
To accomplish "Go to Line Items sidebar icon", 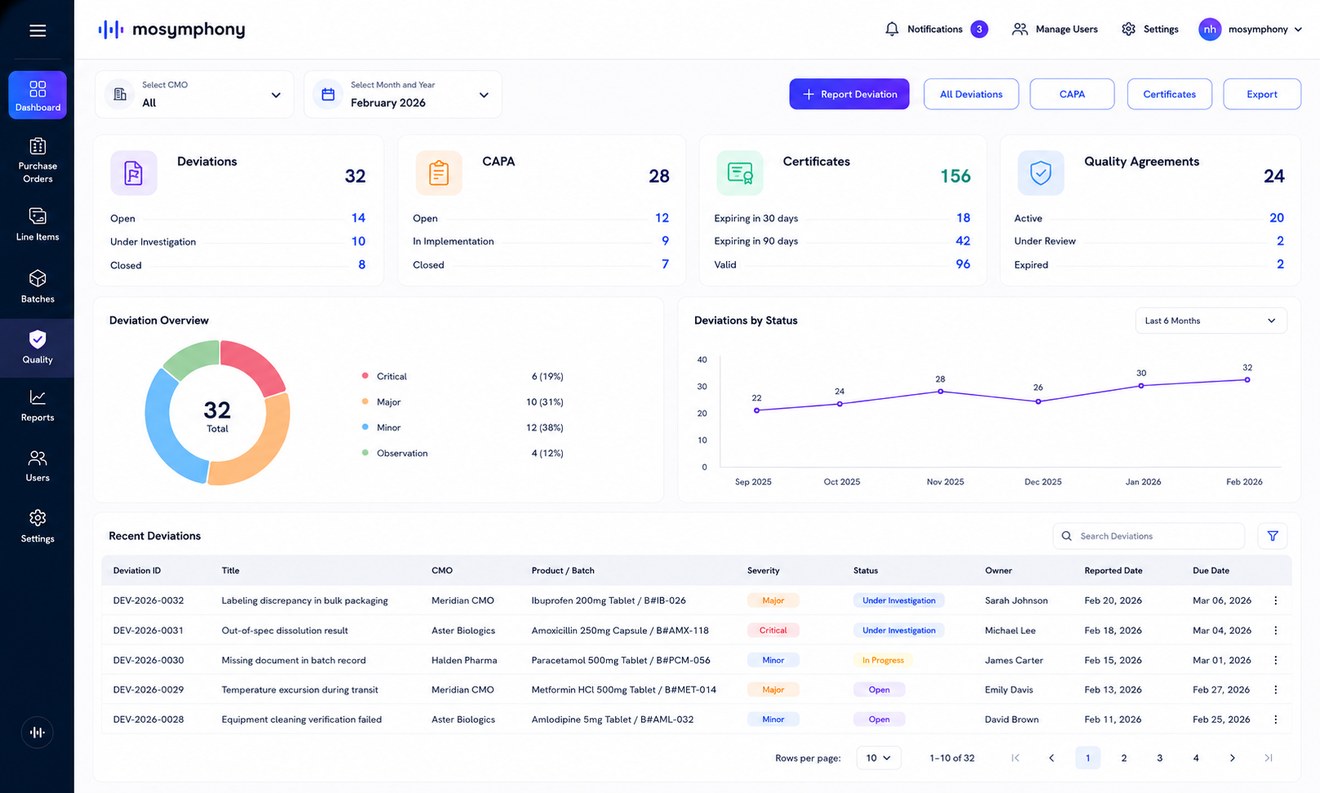I will pyautogui.click(x=37, y=216).
